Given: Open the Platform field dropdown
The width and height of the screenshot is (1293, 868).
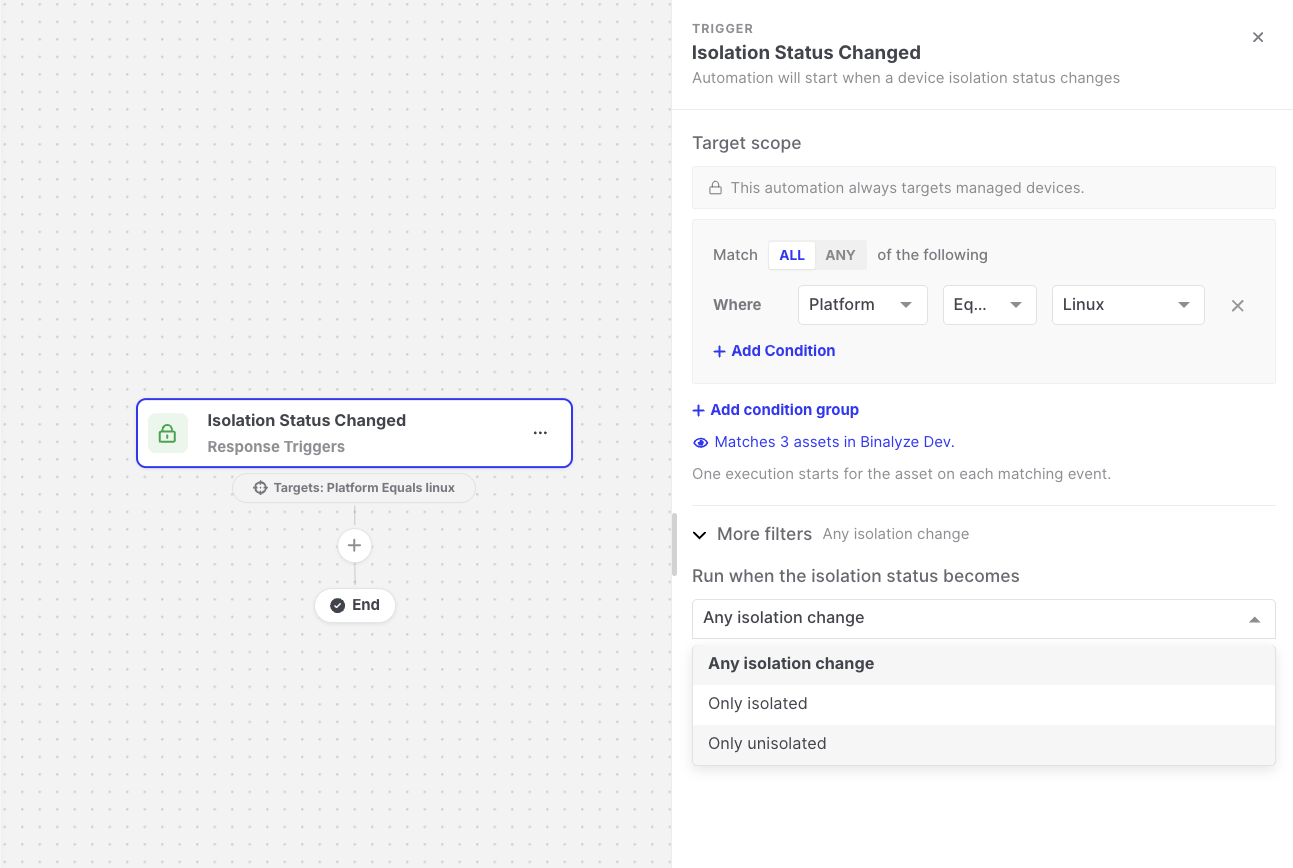Looking at the screenshot, I should click(862, 305).
